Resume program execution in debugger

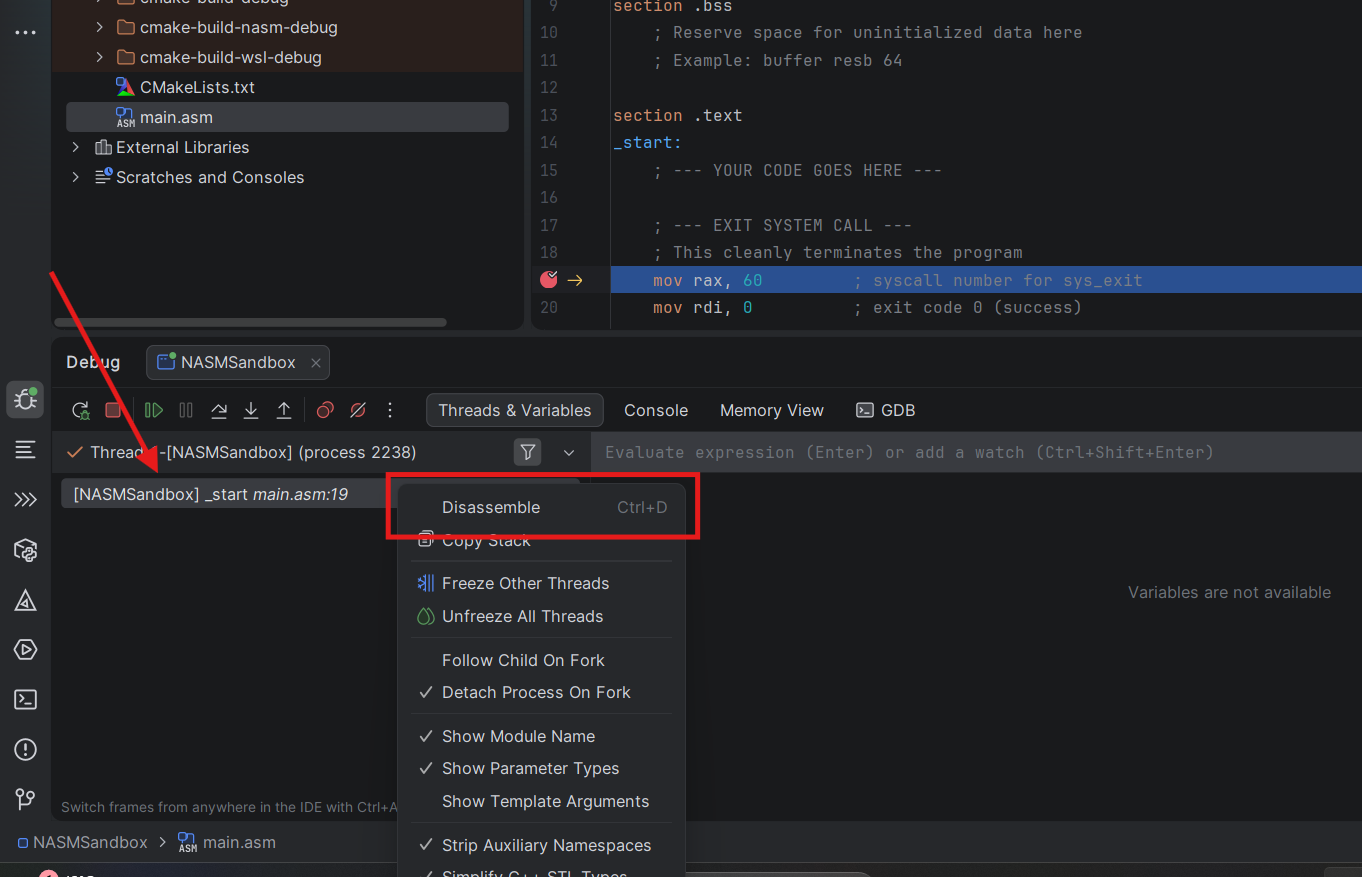point(153,410)
